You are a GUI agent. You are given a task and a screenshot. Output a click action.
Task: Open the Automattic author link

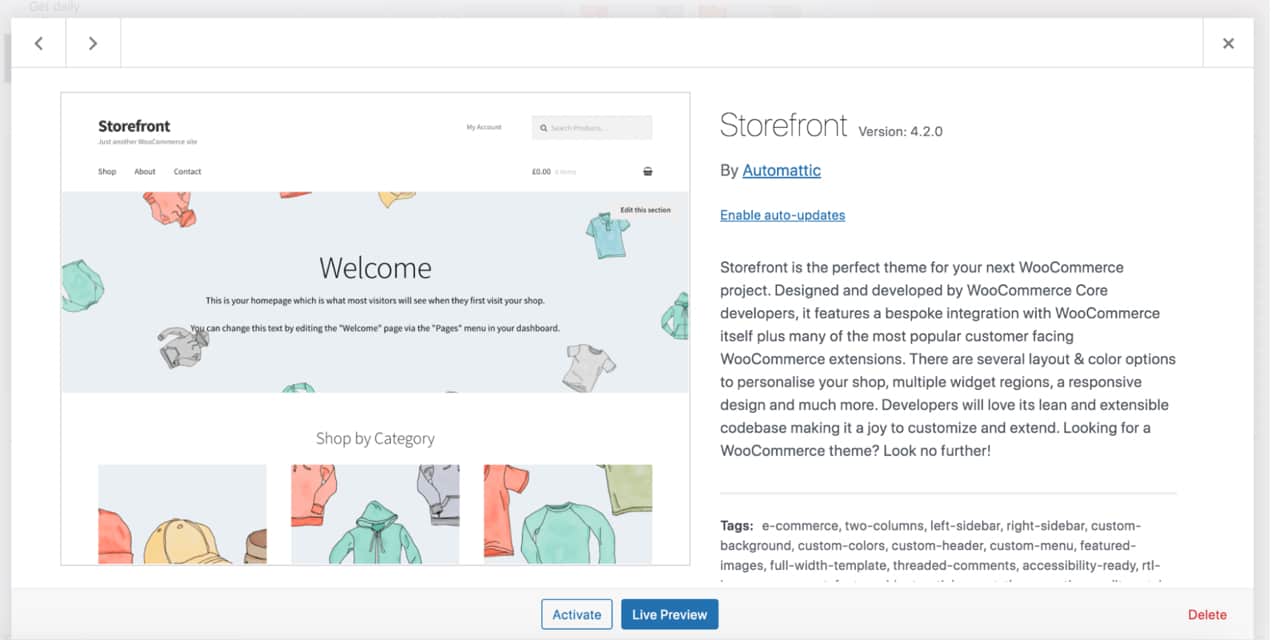781,170
